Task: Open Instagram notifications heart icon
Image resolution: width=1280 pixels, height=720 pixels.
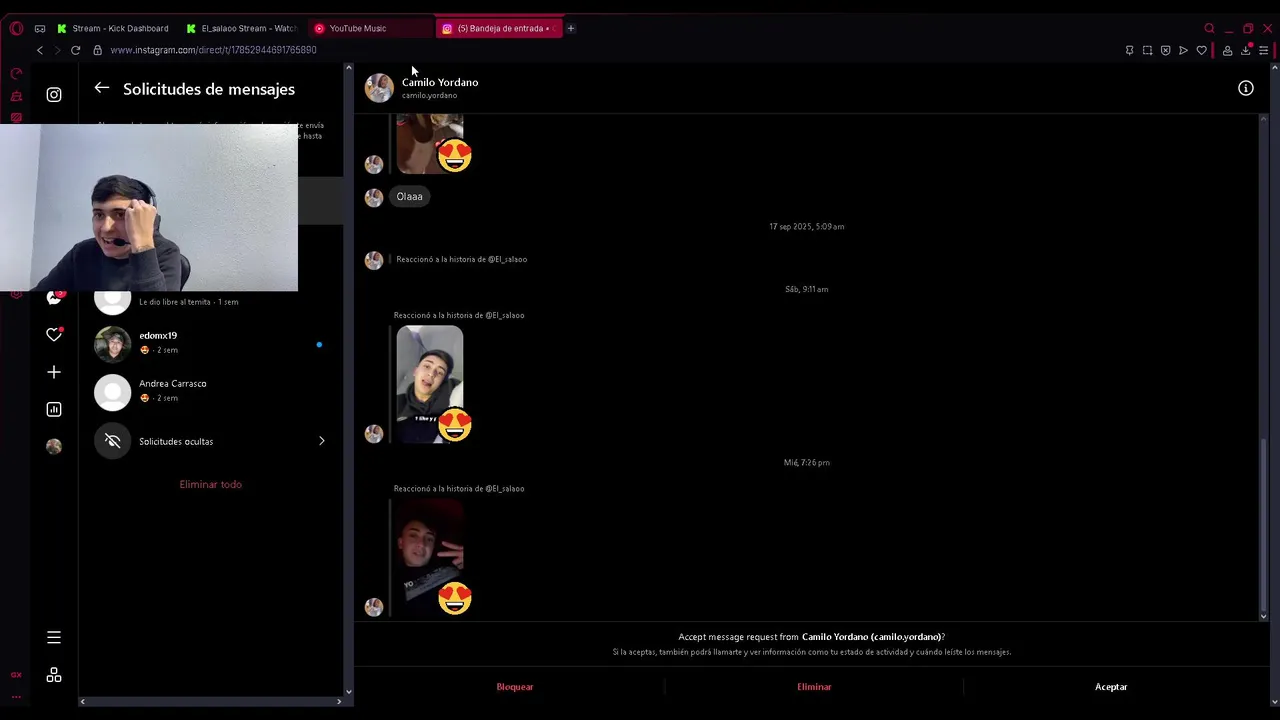Action: tap(54, 334)
